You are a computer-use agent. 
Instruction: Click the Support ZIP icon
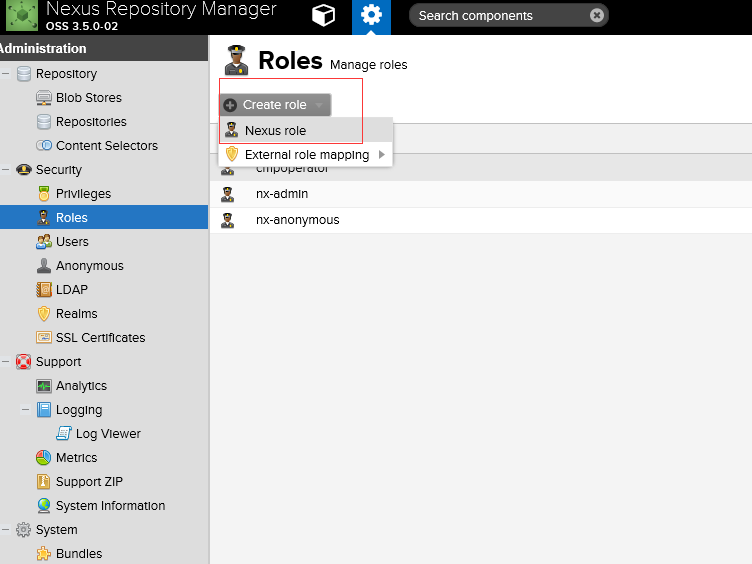click(44, 482)
